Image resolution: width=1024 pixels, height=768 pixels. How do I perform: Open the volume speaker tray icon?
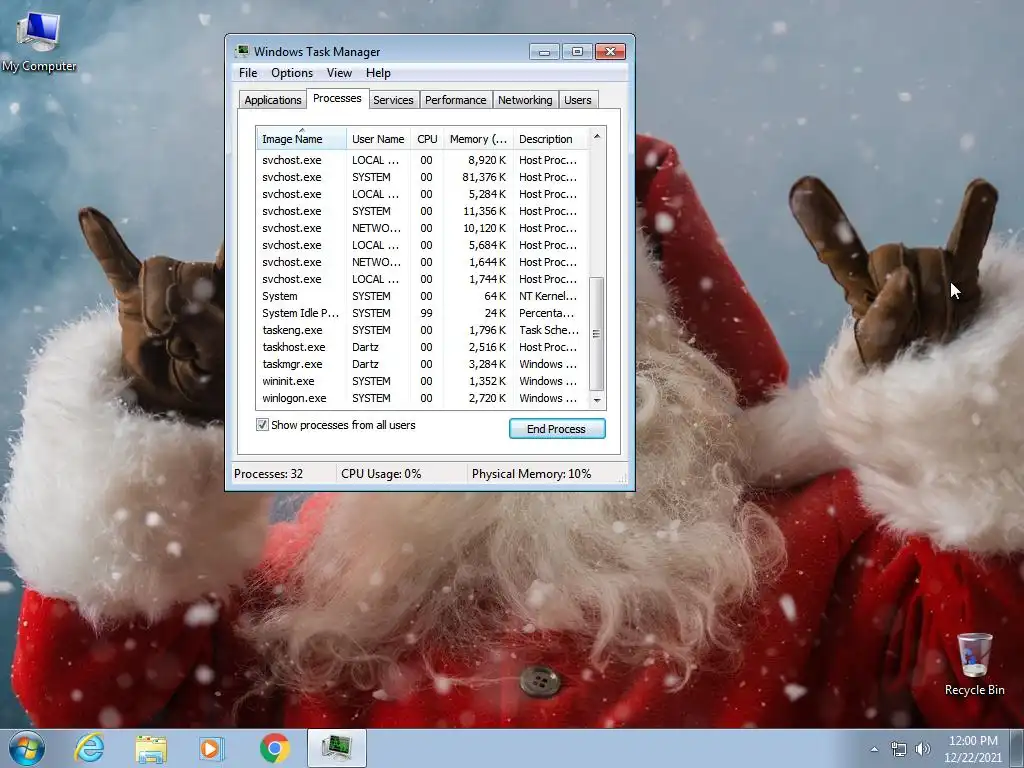922,749
